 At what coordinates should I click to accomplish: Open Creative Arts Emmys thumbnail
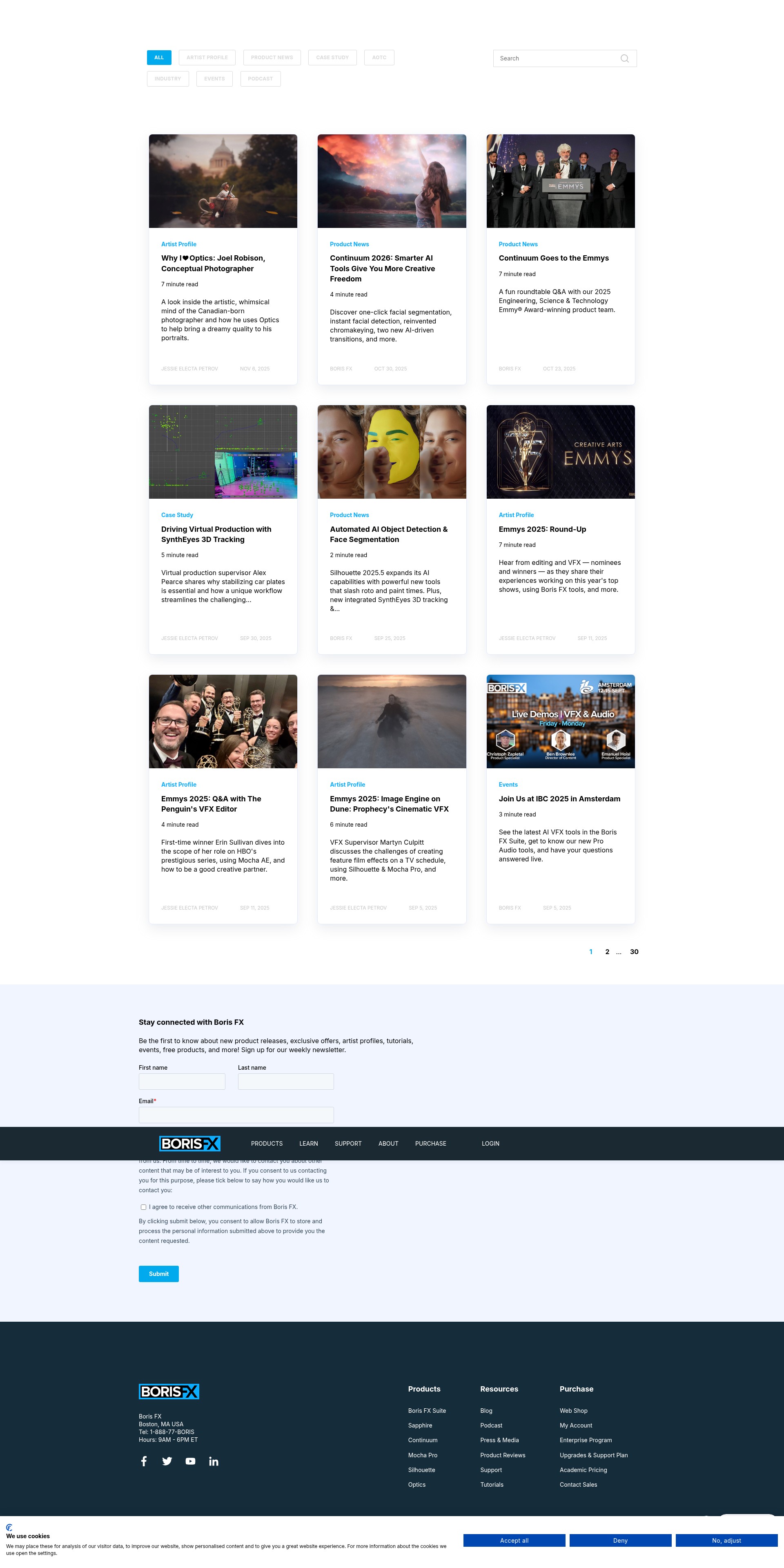[x=561, y=452]
